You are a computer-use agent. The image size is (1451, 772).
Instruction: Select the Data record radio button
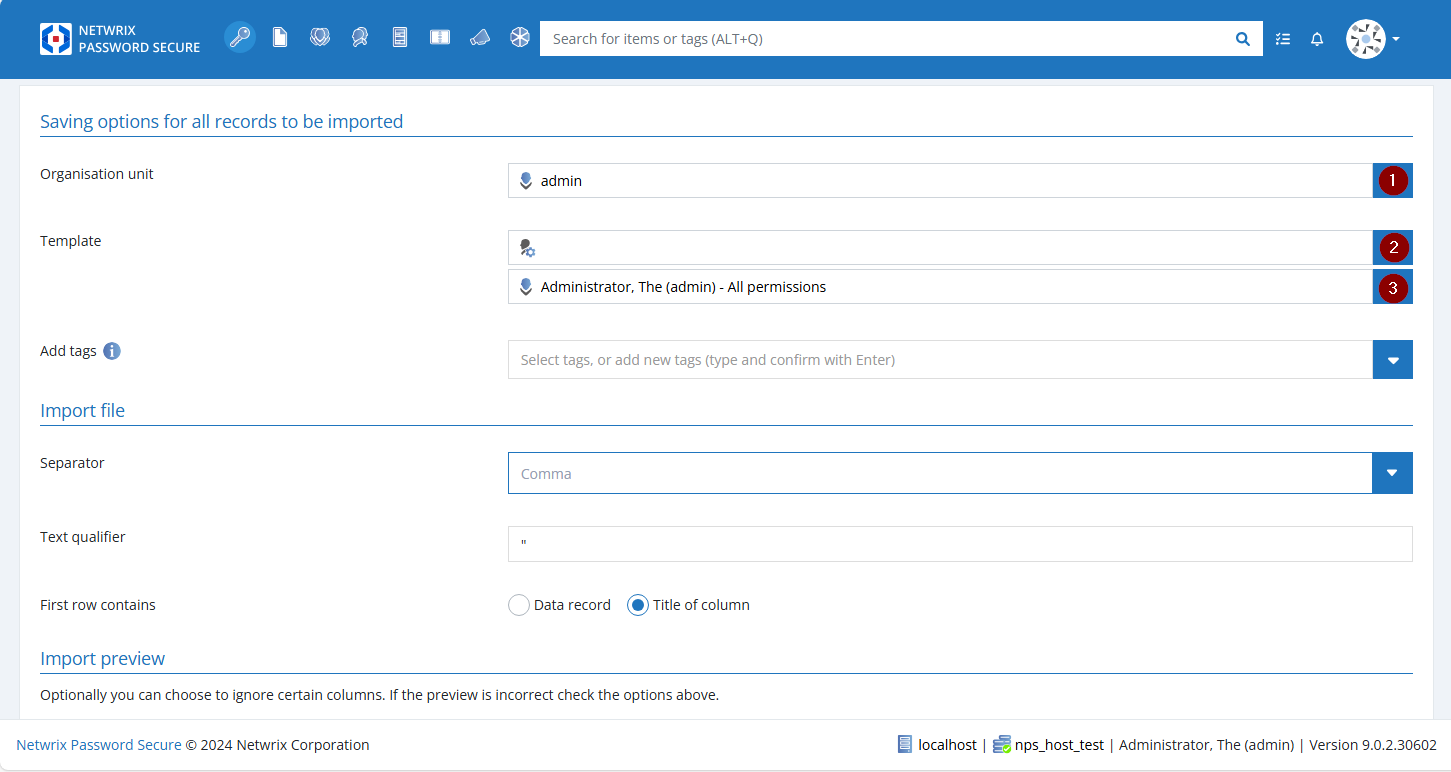click(x=519, y=605)
